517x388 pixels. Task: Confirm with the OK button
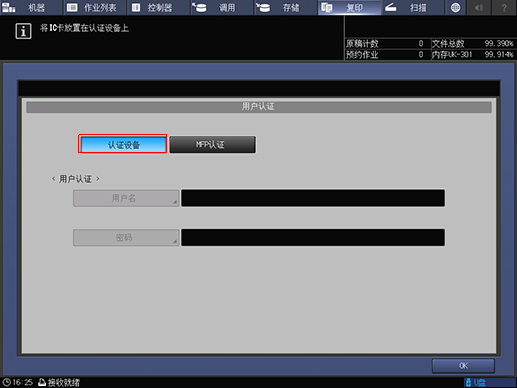coord(463,366)
